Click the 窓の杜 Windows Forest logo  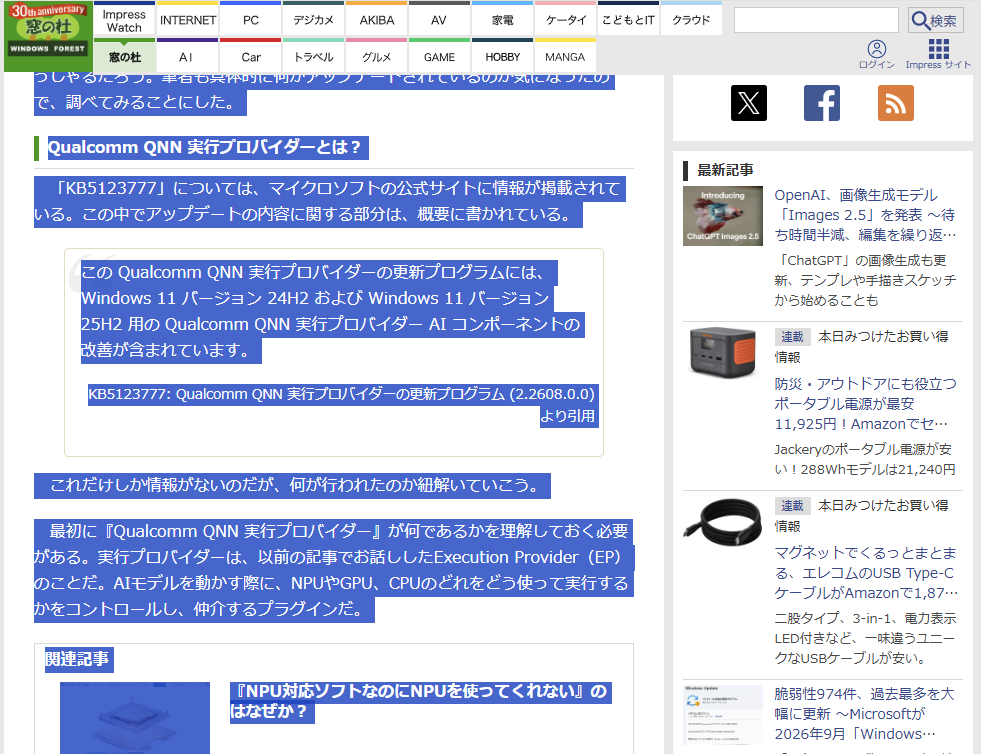[x=48, y=36]
